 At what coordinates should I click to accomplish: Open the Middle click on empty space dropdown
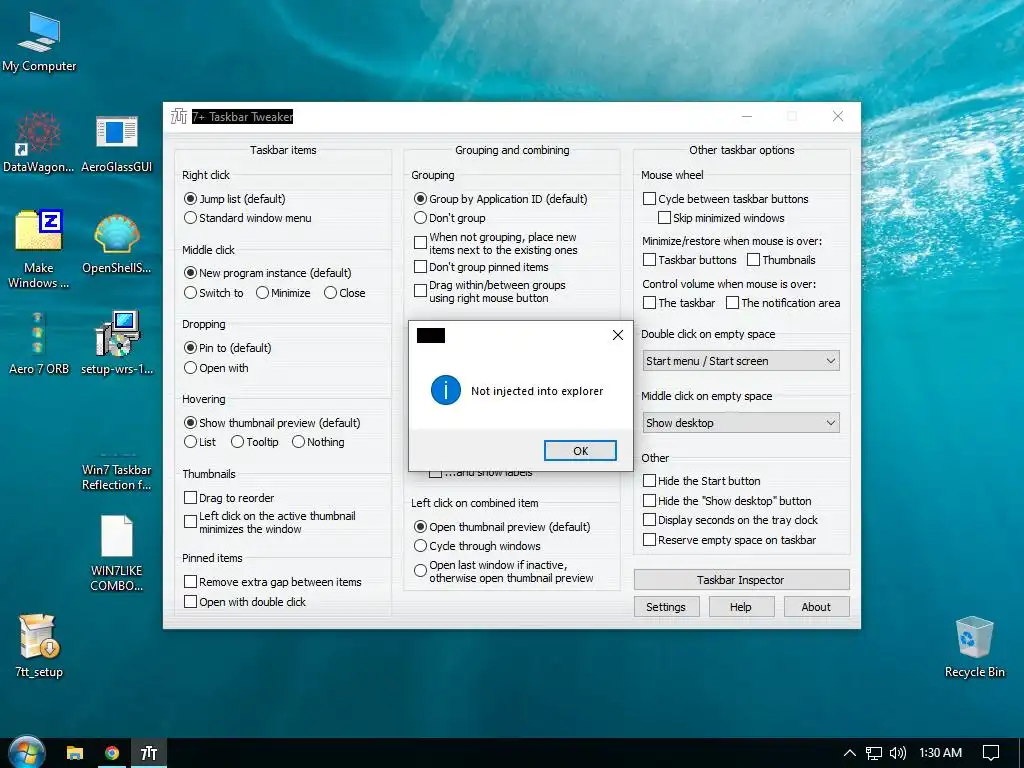coord(741,423)
